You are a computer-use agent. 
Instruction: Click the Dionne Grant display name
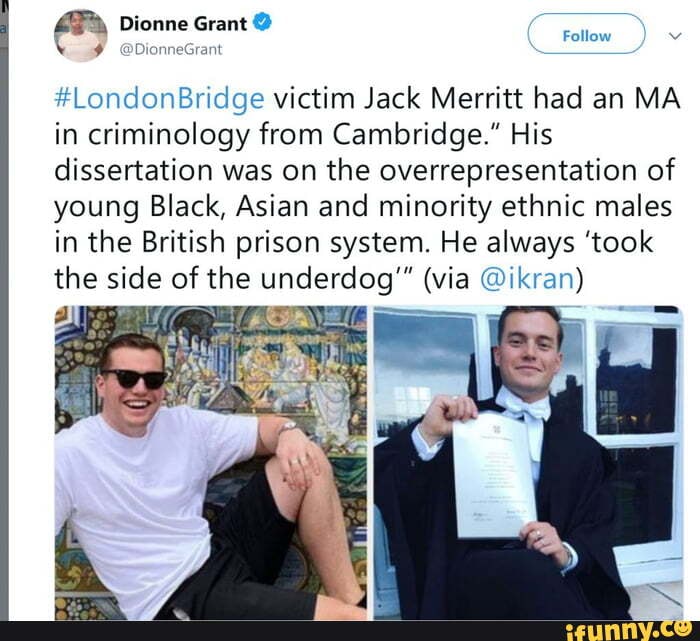183,23
